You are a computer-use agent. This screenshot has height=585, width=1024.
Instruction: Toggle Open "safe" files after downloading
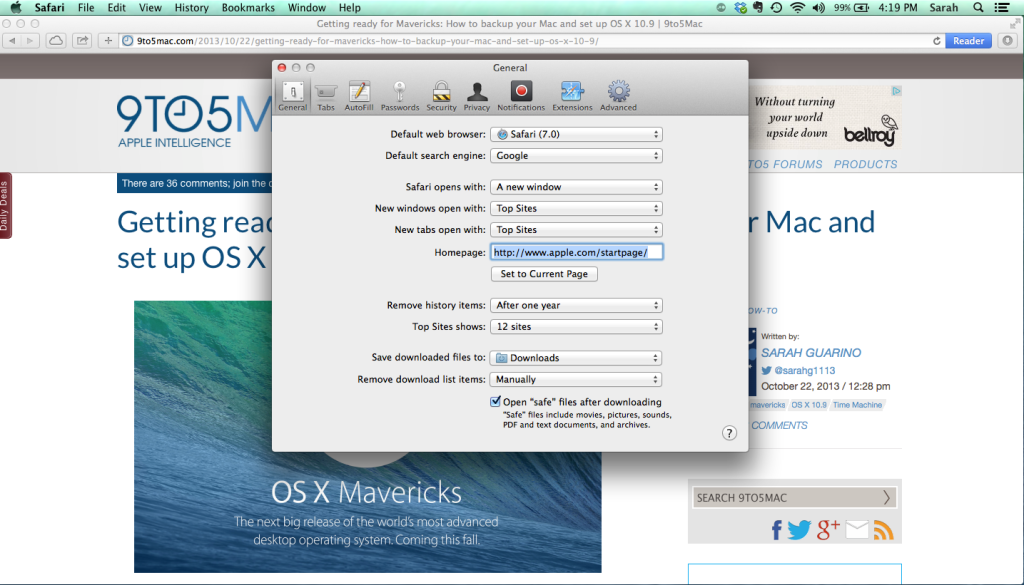coord(496,402)
